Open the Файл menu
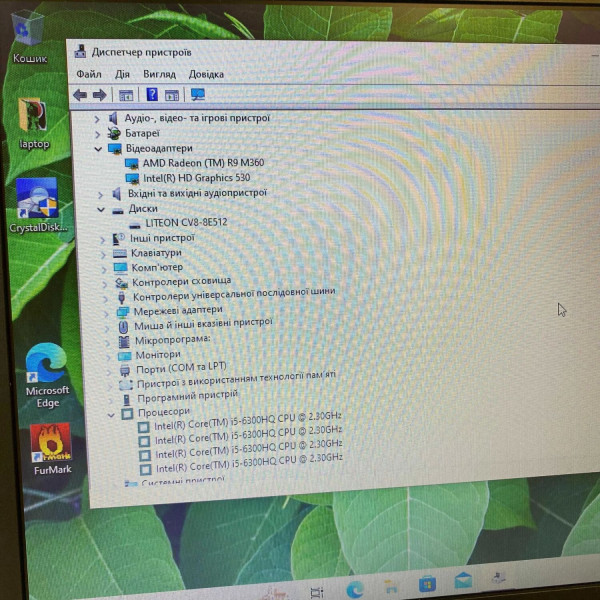 click(x=89, y=73)
